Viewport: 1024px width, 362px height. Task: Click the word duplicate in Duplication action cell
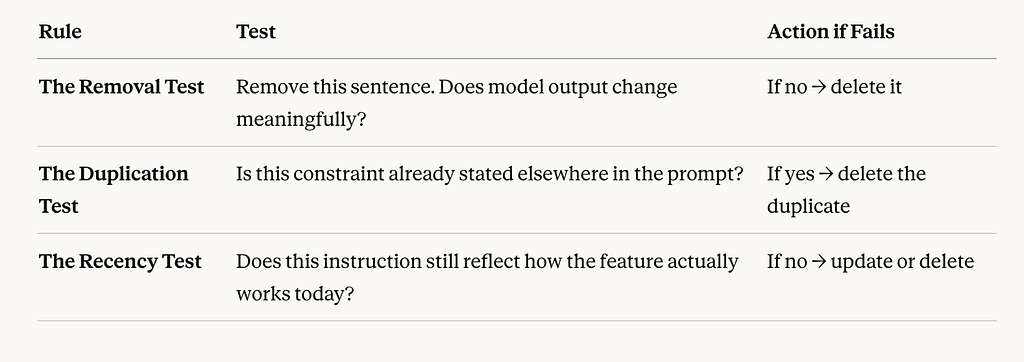click(808, 206)
